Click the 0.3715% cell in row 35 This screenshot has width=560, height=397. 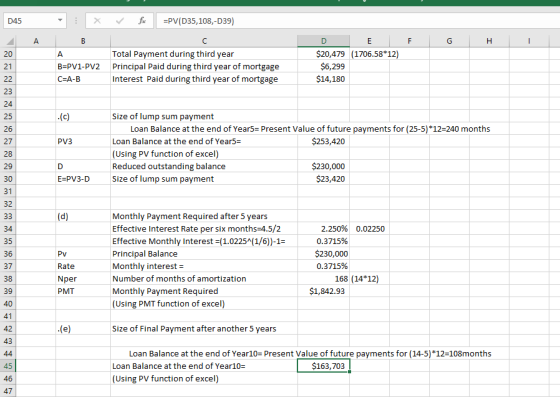[324, 241]
